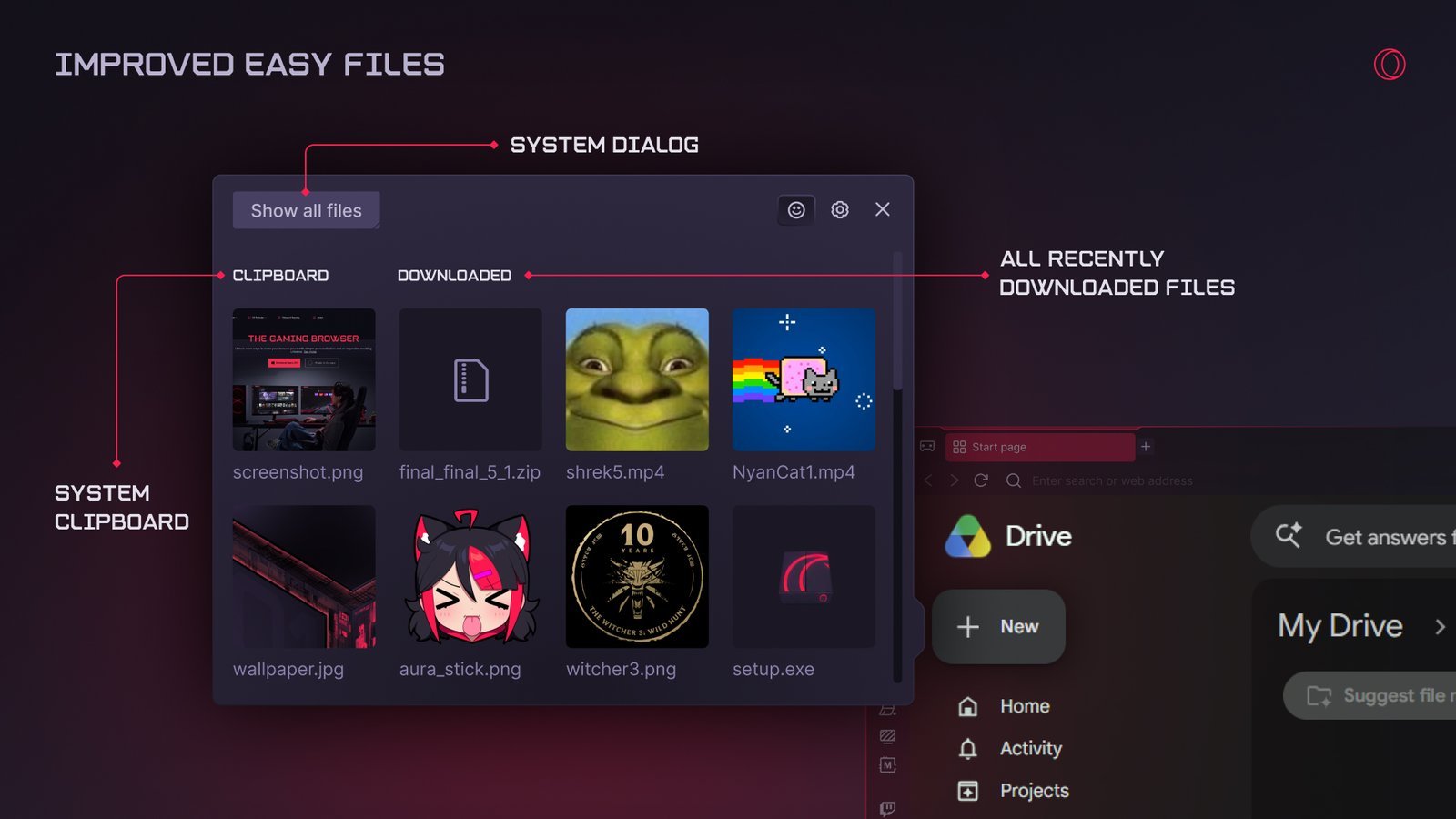Screen dimensions: 1456x819
Task: Switch to the Start page tab
Action: coord(1039,447)
